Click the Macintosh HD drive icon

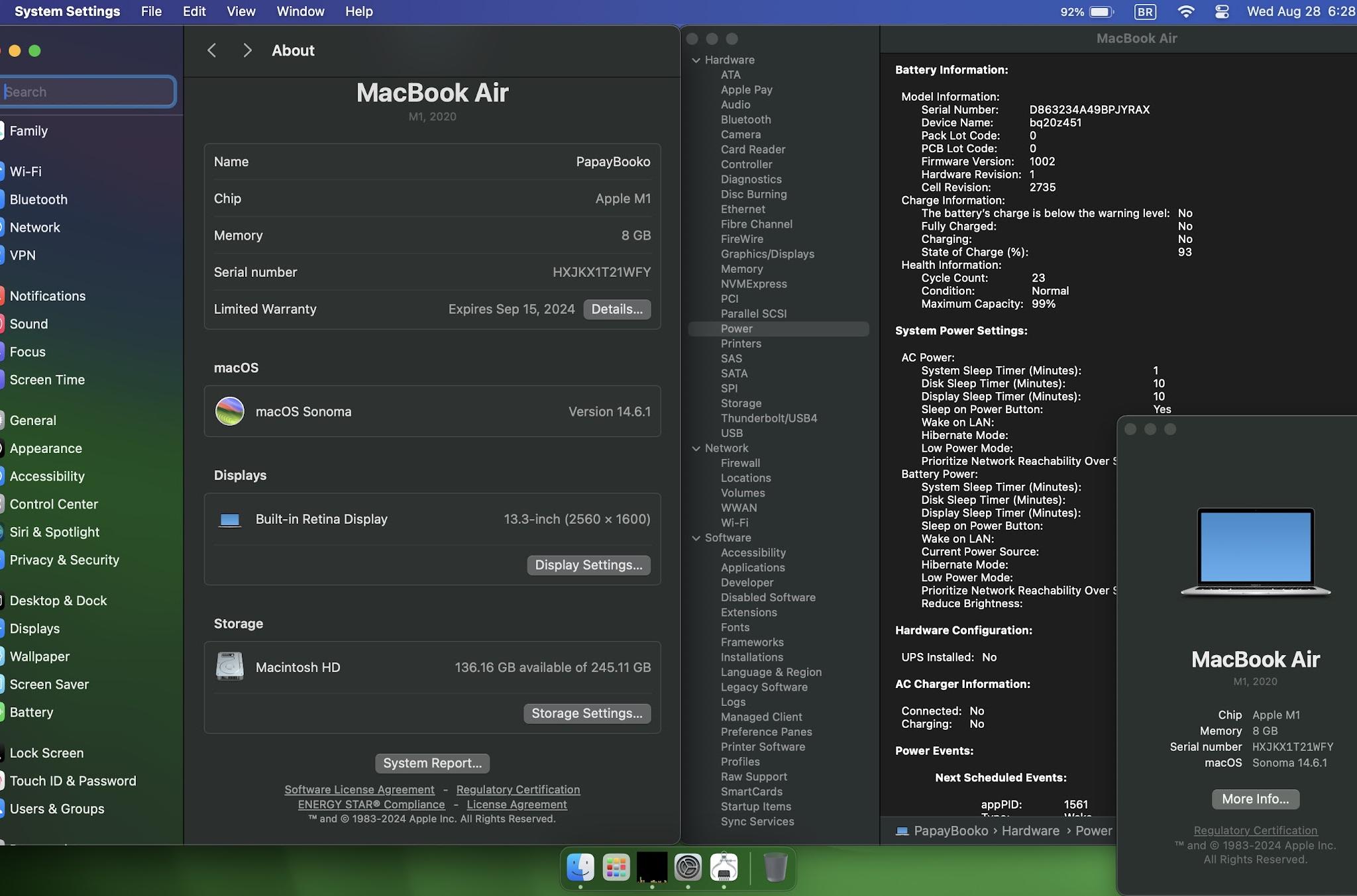230,667
